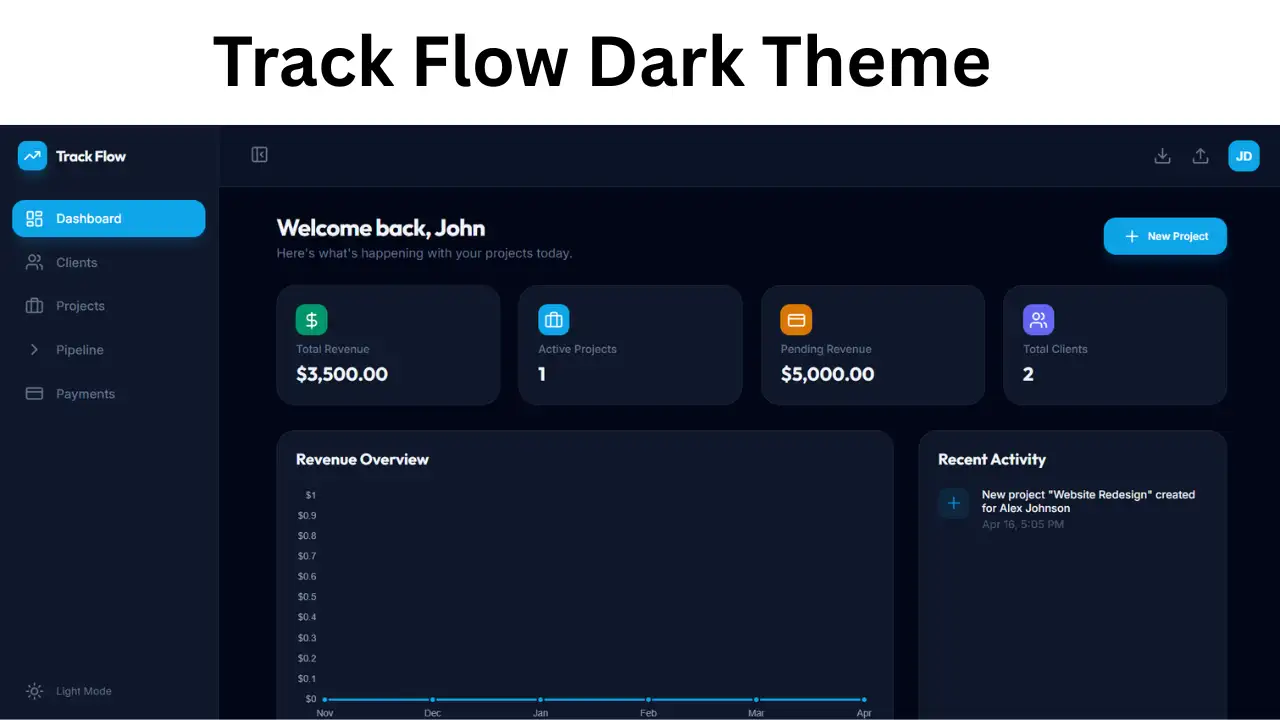Click the Mar data point on chart
The image size is (1280, 720).
pos(756,699)
